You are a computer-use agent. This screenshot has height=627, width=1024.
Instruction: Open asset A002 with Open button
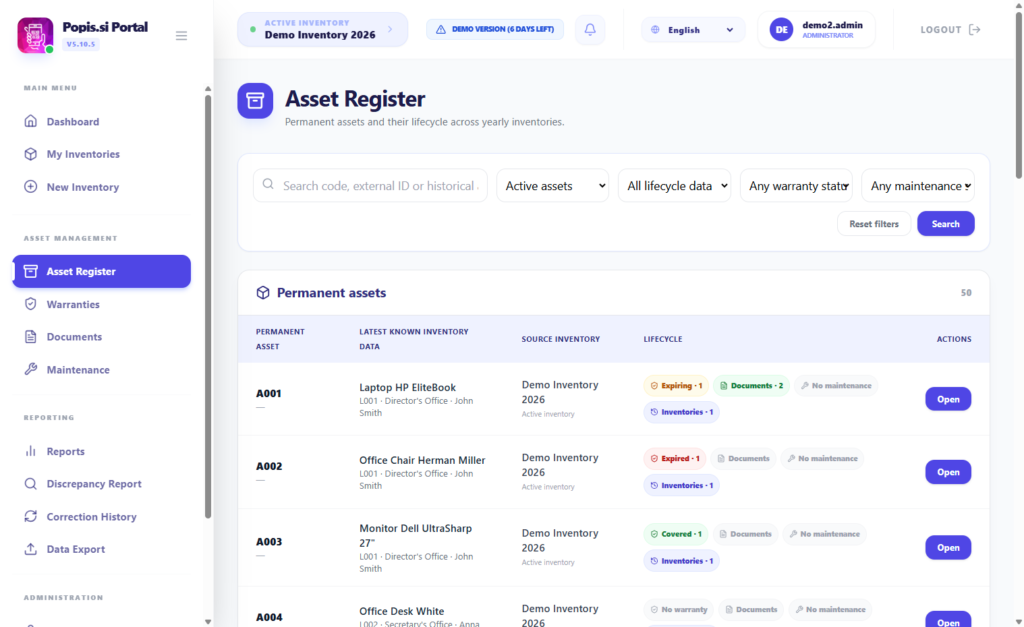(x=948, y=472)
